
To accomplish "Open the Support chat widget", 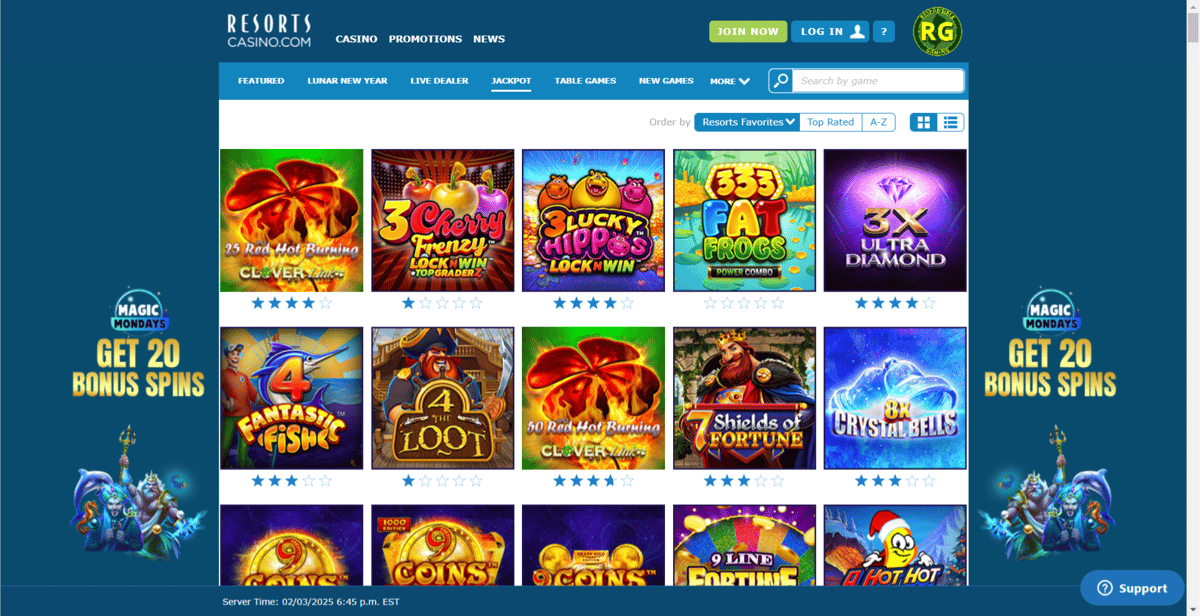I will pos(1132,588).
